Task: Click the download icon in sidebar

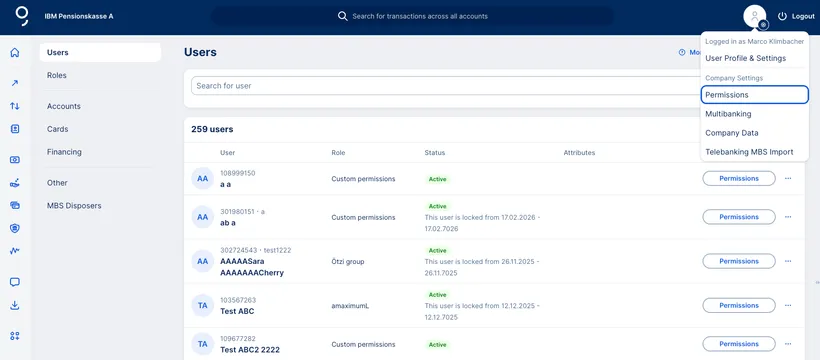Action: tap(15, 305)
